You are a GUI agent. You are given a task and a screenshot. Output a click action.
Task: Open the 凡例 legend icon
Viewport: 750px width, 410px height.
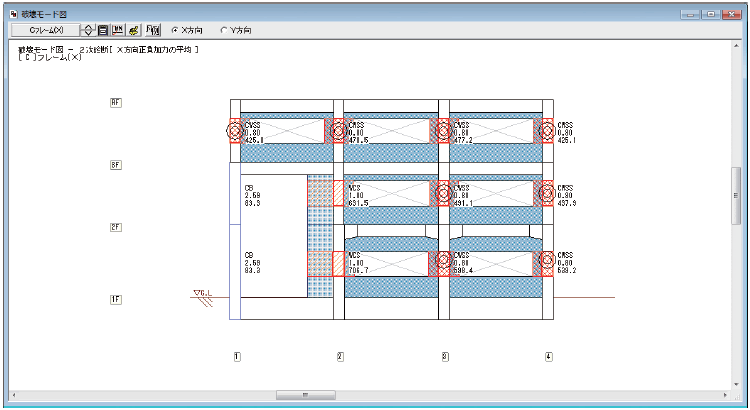point(153,30)
